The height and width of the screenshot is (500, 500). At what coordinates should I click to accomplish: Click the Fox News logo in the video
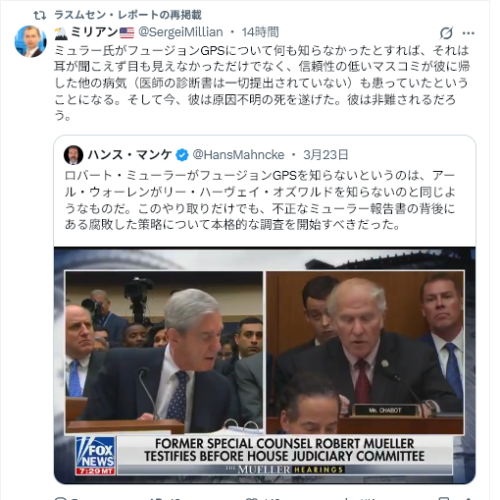pyautogui.click(x=96, y=455)
